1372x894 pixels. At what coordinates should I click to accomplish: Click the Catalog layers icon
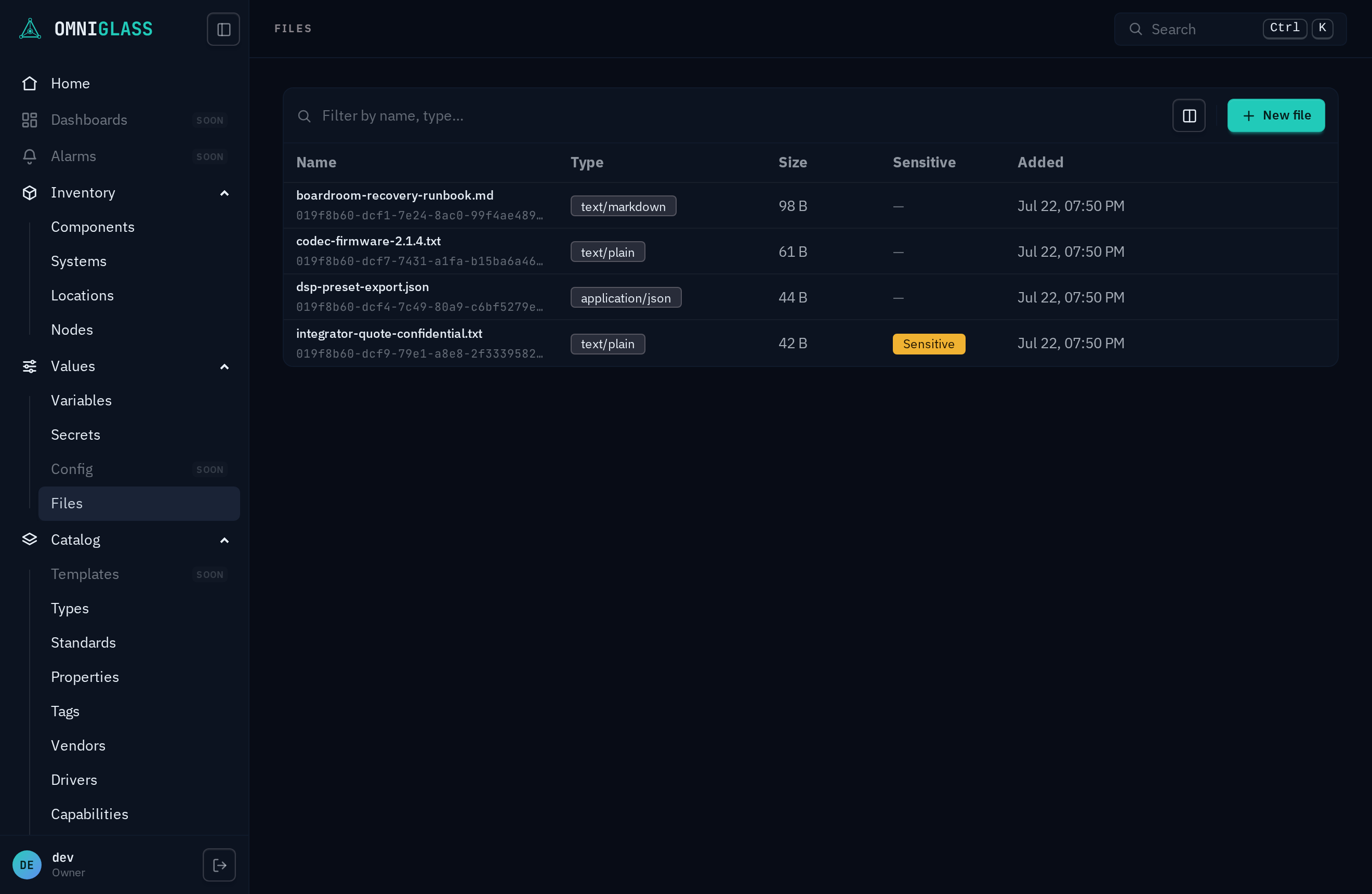click(x=30, y=540)
